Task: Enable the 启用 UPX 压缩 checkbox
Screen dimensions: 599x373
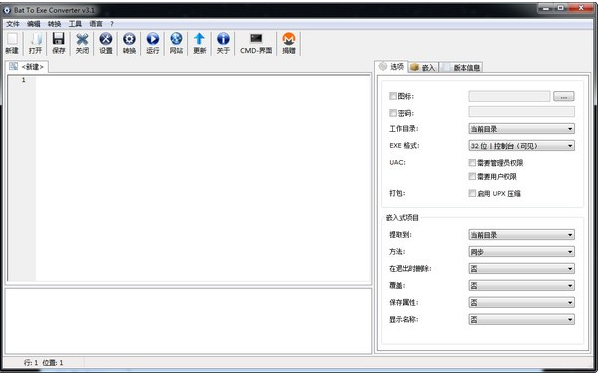Action: 472,193
